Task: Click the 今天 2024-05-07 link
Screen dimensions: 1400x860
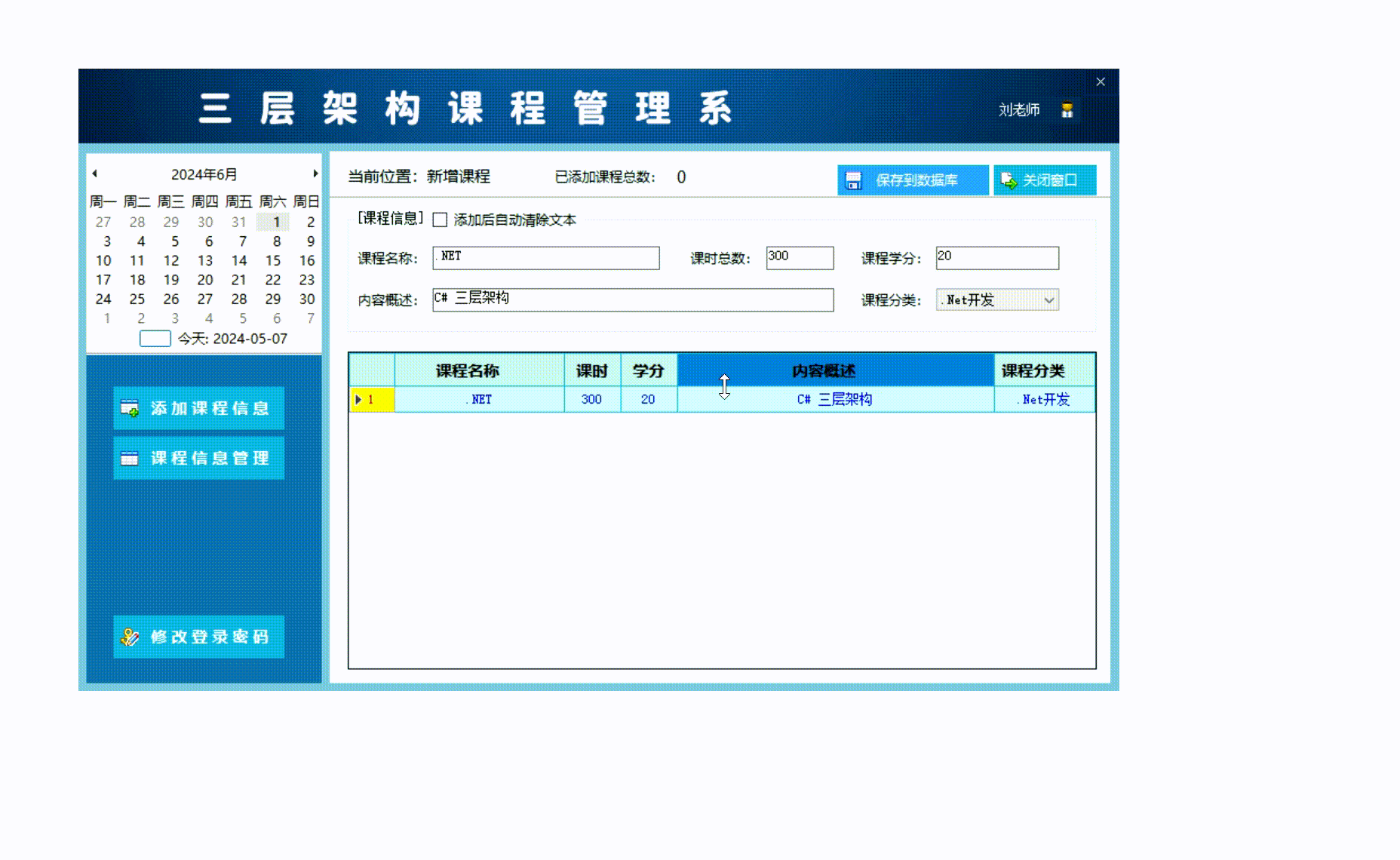Action: coord(232,339)
